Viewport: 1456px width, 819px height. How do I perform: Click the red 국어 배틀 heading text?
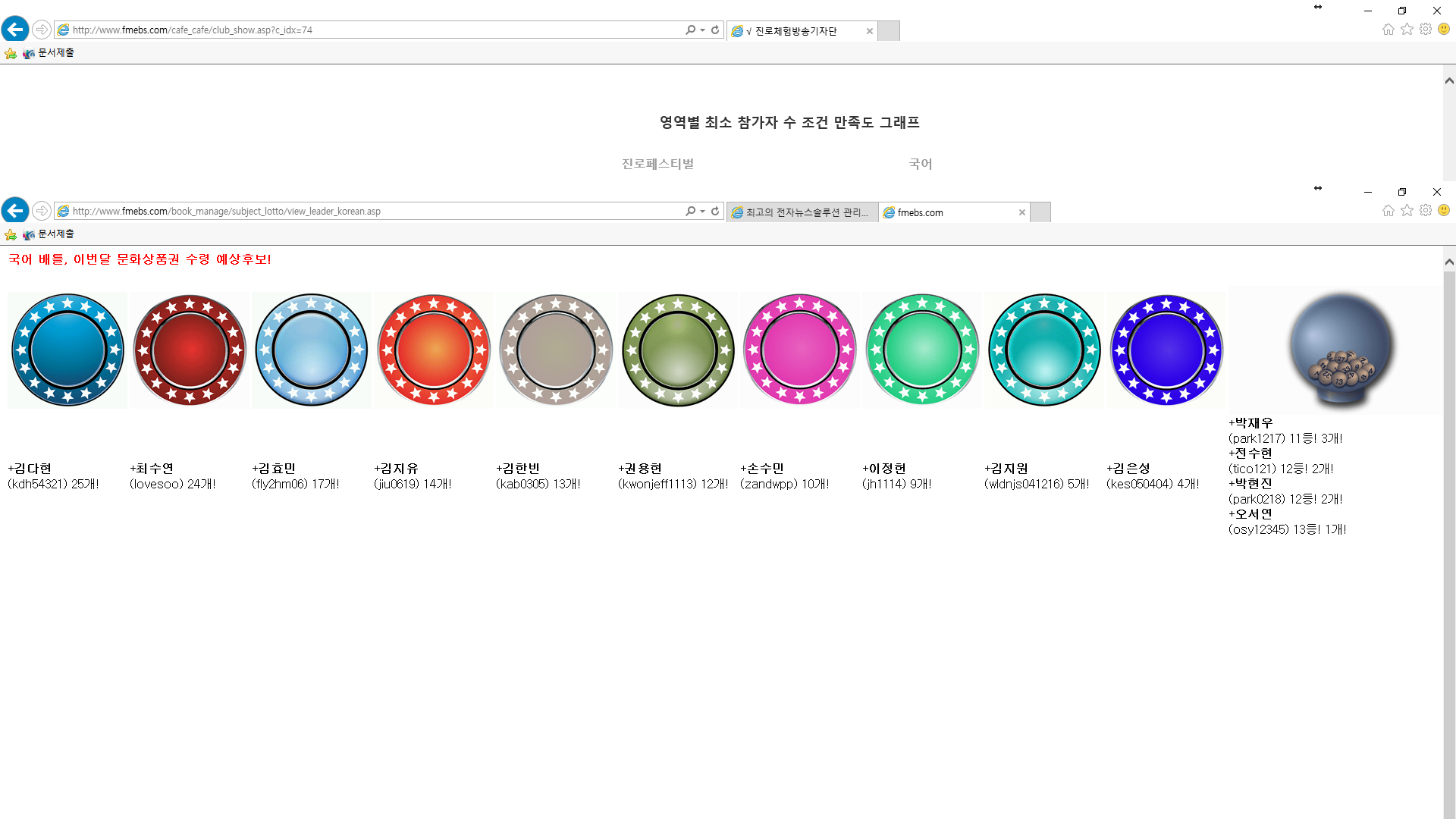tap(140, 259)
